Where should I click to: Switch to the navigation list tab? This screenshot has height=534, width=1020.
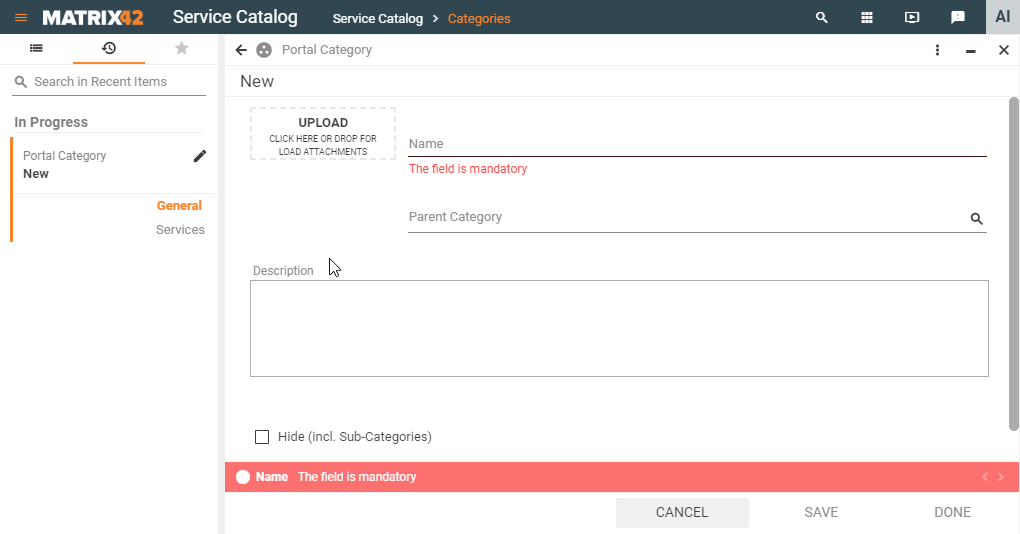pos(36,48)
